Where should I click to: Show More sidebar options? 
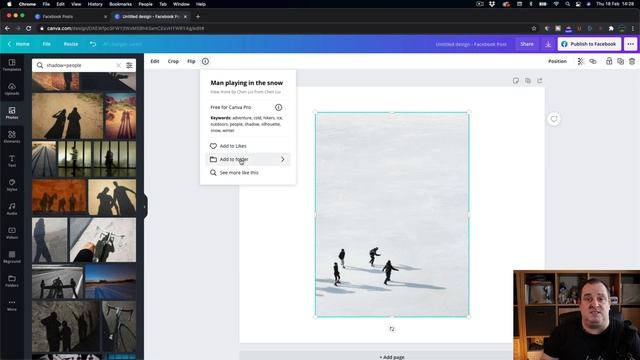[12, 305]
